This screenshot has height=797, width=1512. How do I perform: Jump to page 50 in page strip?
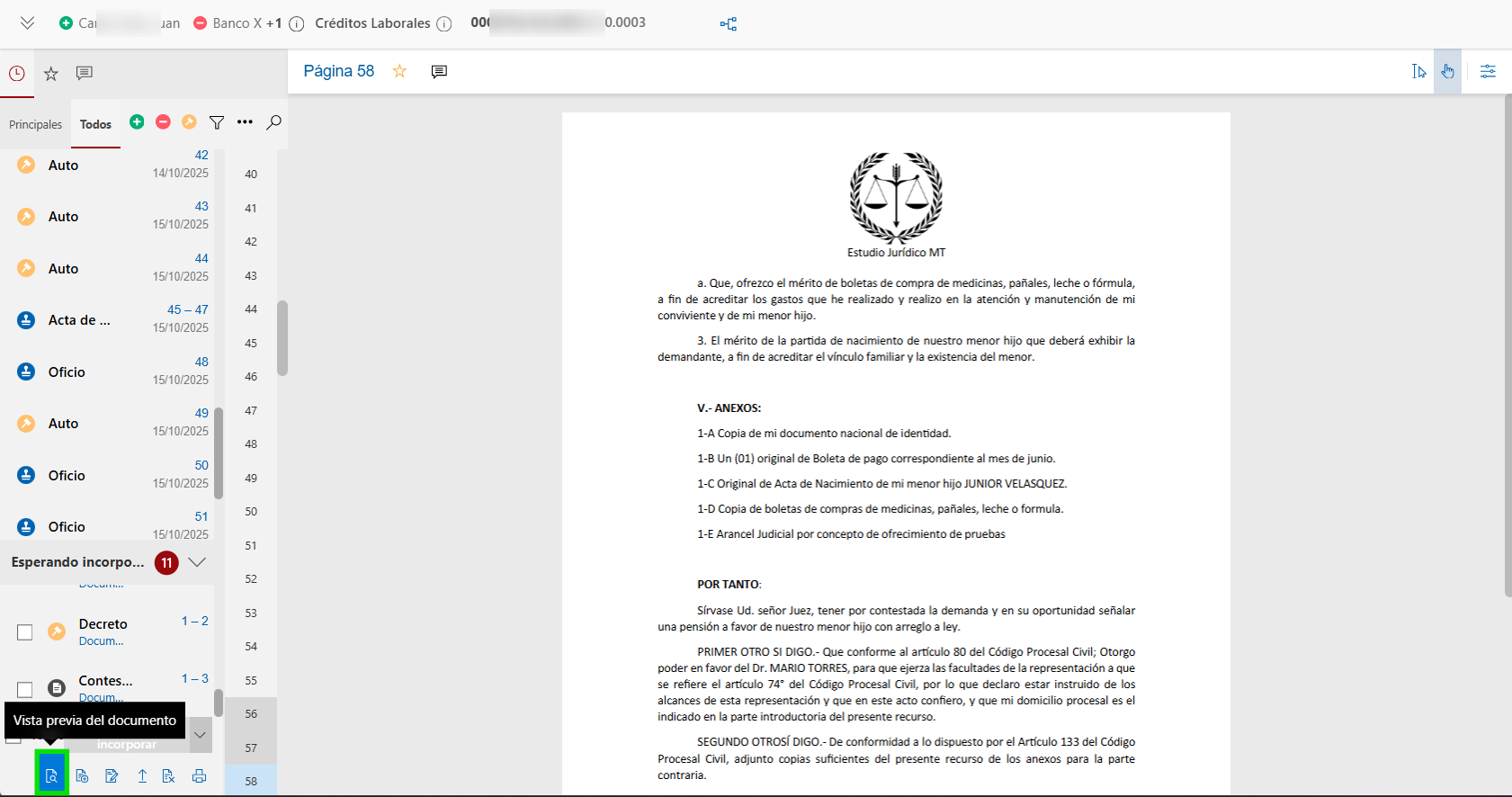click(251, 512)
